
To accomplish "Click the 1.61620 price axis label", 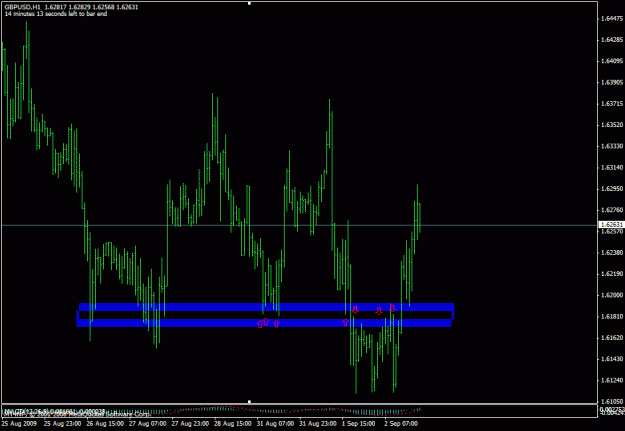I will 612,338.
